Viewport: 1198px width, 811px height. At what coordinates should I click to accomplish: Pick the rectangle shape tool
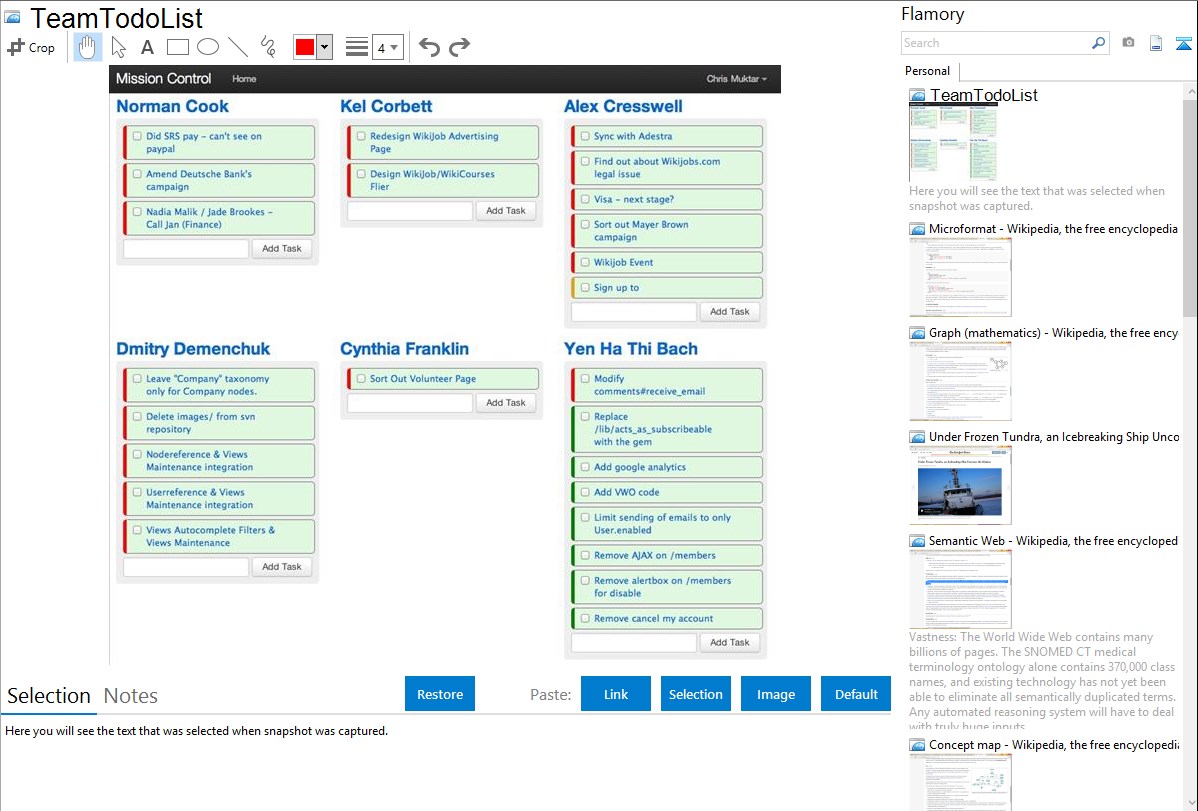(177, 47)
